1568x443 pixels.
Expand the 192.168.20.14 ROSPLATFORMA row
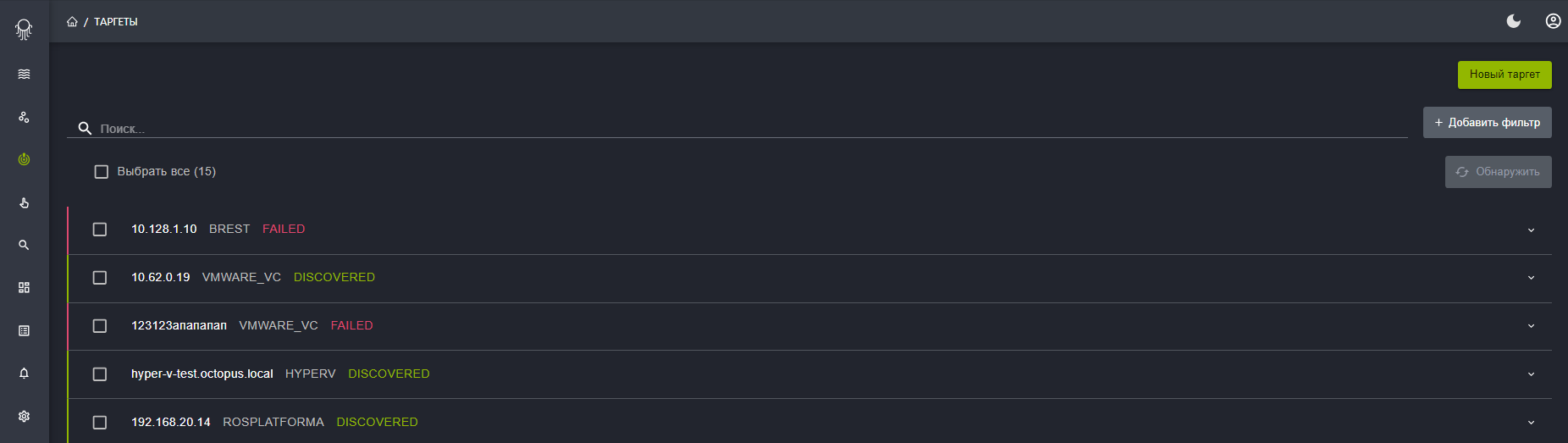click(x=1531, y=423)
